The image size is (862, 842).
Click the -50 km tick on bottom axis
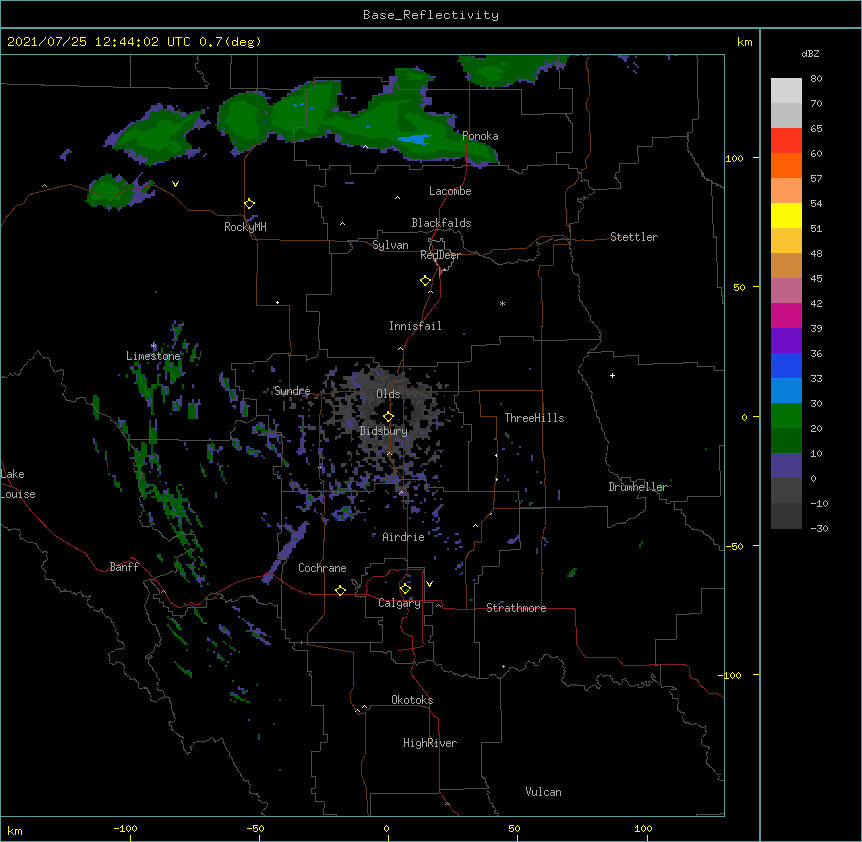coord(255,828)
